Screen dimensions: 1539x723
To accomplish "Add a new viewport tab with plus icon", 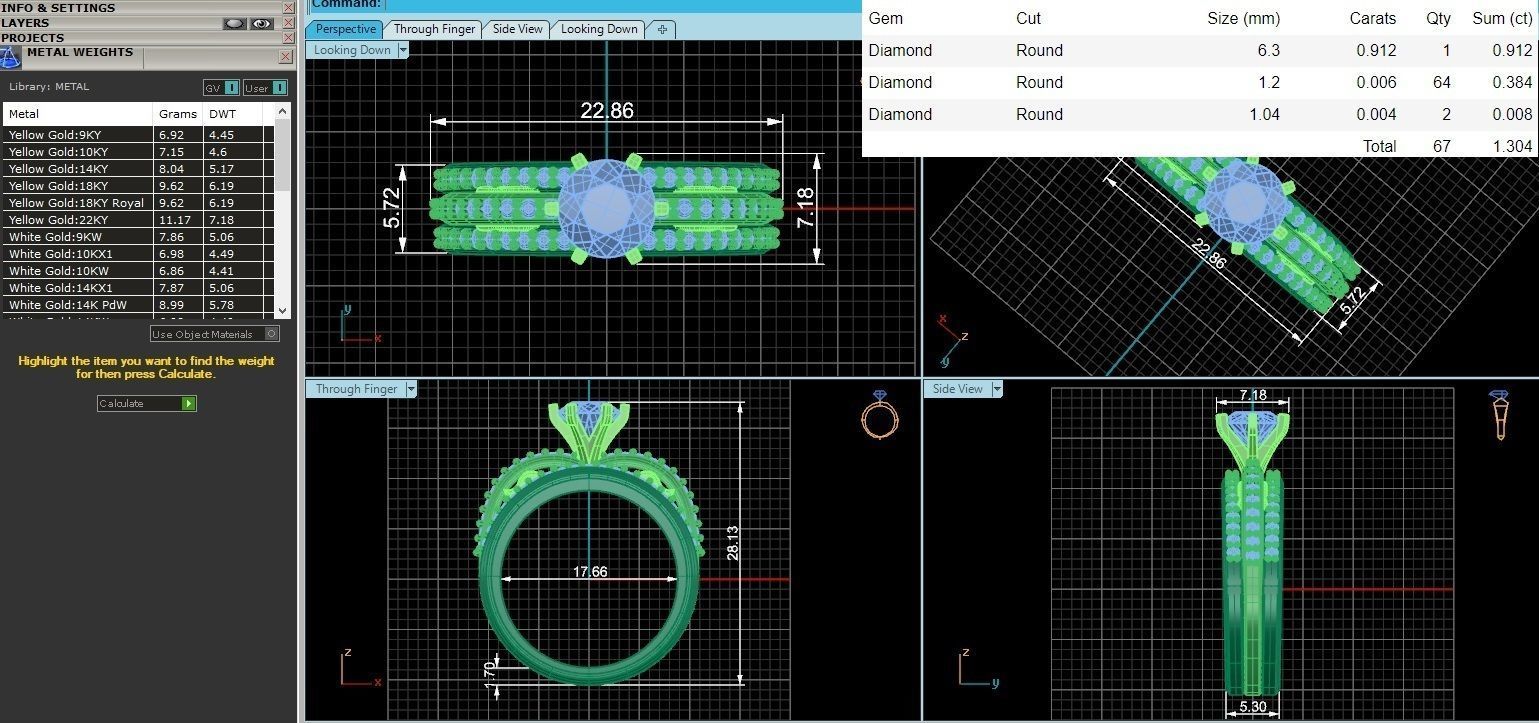I will point(662,29).
